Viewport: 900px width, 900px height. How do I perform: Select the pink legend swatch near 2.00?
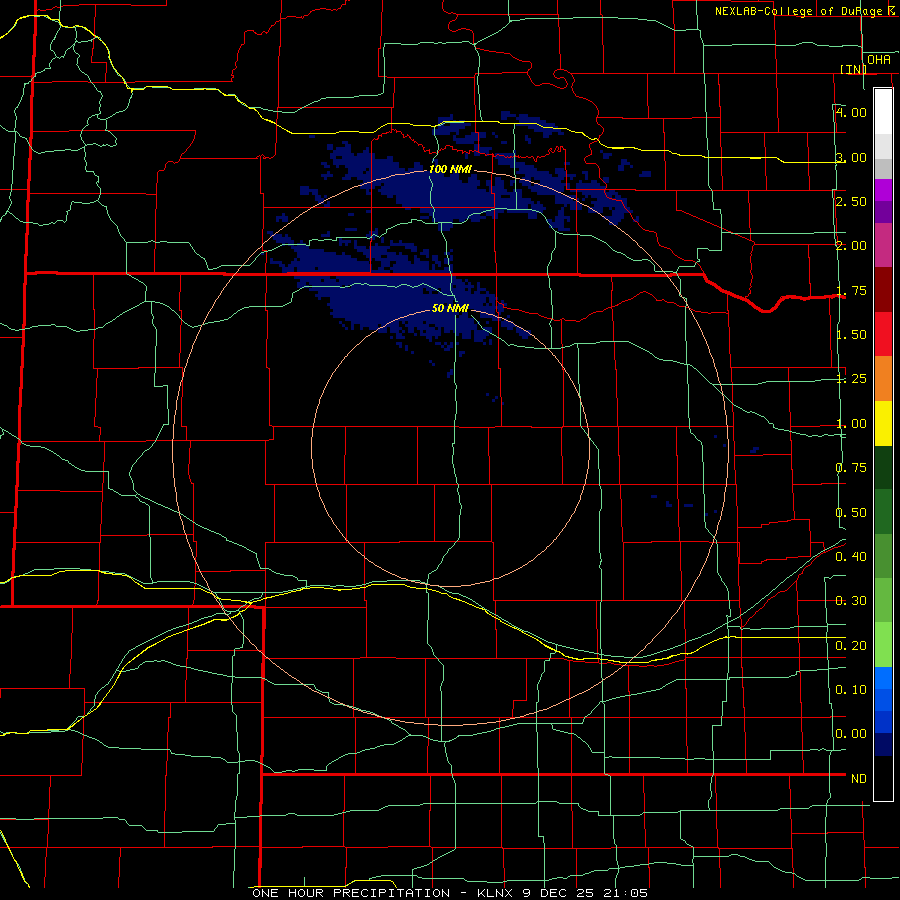click(883, 245)
